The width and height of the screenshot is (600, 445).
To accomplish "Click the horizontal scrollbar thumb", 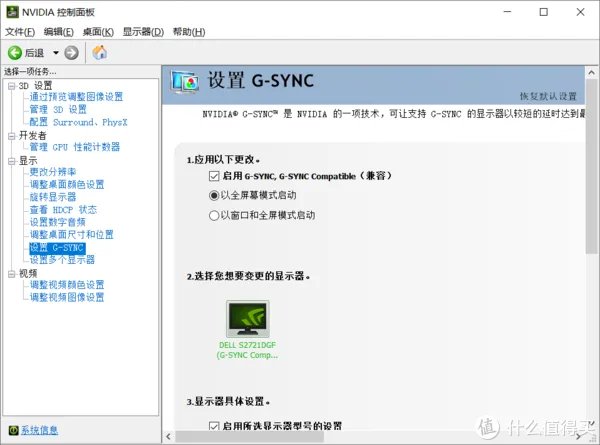I will 249,437.
